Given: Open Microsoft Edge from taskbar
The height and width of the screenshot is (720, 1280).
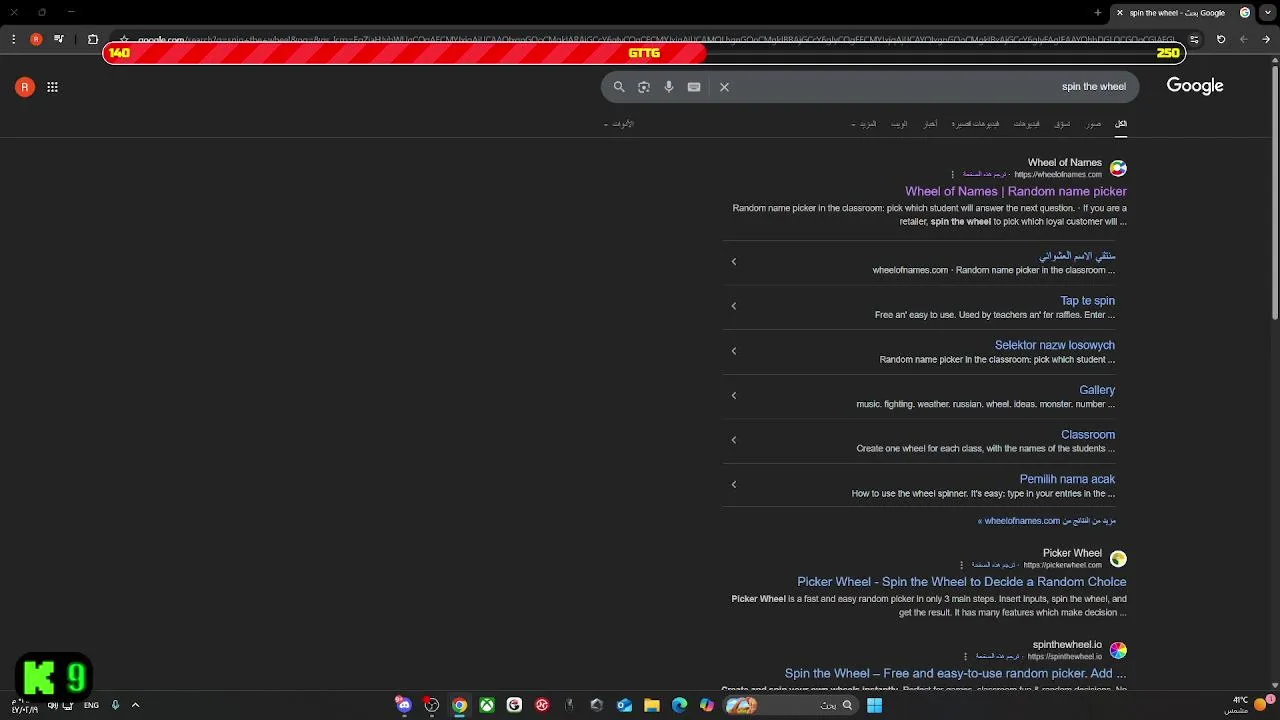Looking at the screenshot, I should pos(680,705).
